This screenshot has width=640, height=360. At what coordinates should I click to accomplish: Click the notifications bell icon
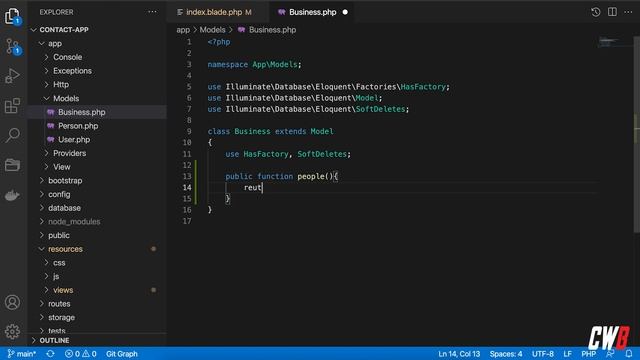click(x=629, y=354)
